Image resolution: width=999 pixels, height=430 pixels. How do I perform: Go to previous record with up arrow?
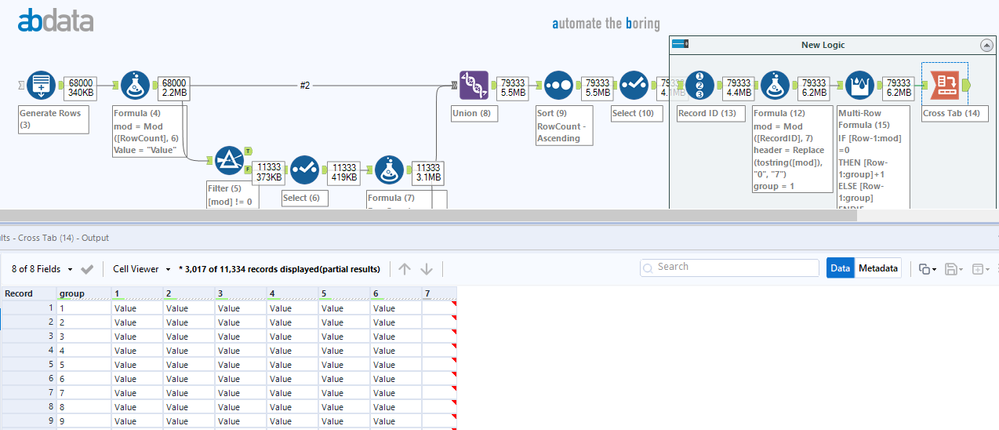point(404,269)
